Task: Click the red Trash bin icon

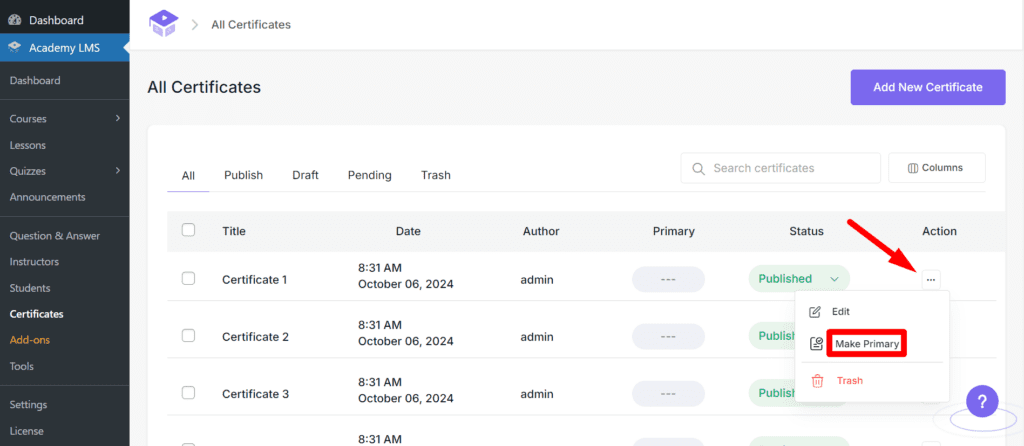Action: [x=817, y=381]
